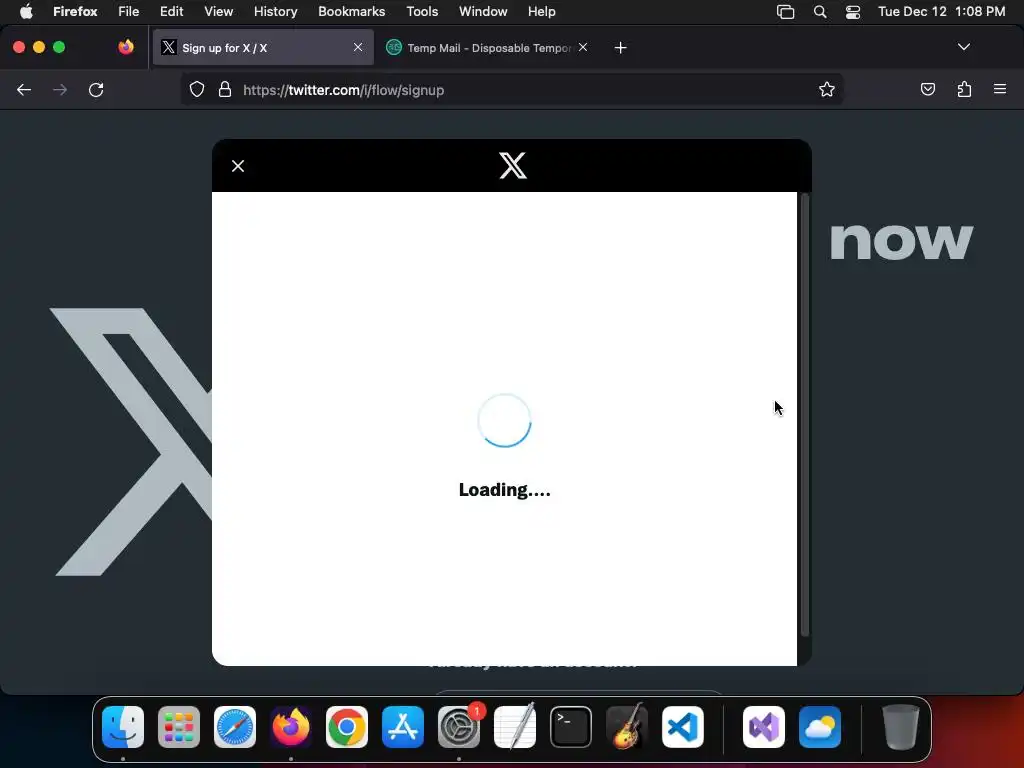Launch Safari from the dock
Image resolution: width=1024 pixels, height=768 pixels.
pyautogui.click(x=235, y=727)
